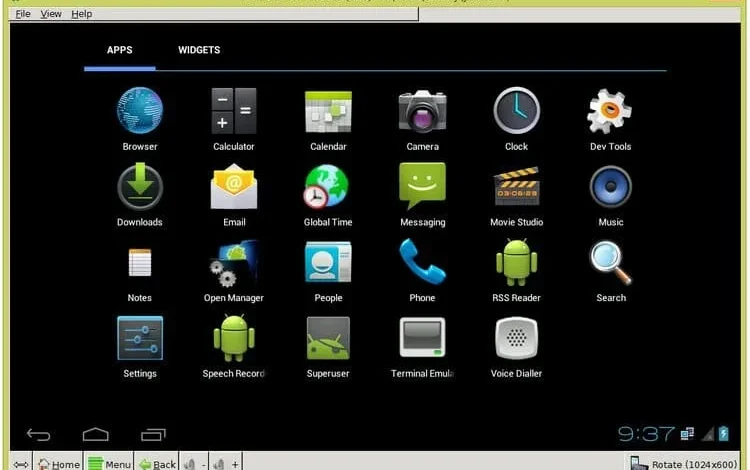Launch the Global Time app

point(327,186)
